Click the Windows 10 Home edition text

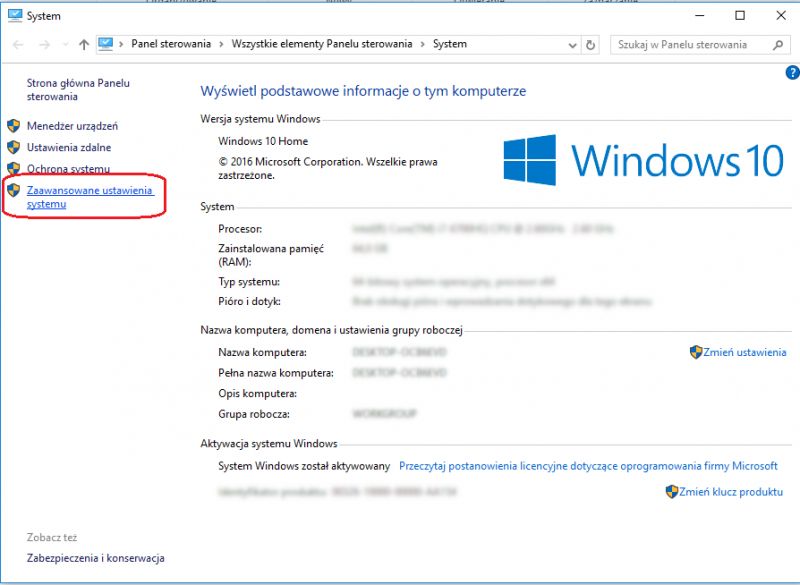tap(263, 141)
